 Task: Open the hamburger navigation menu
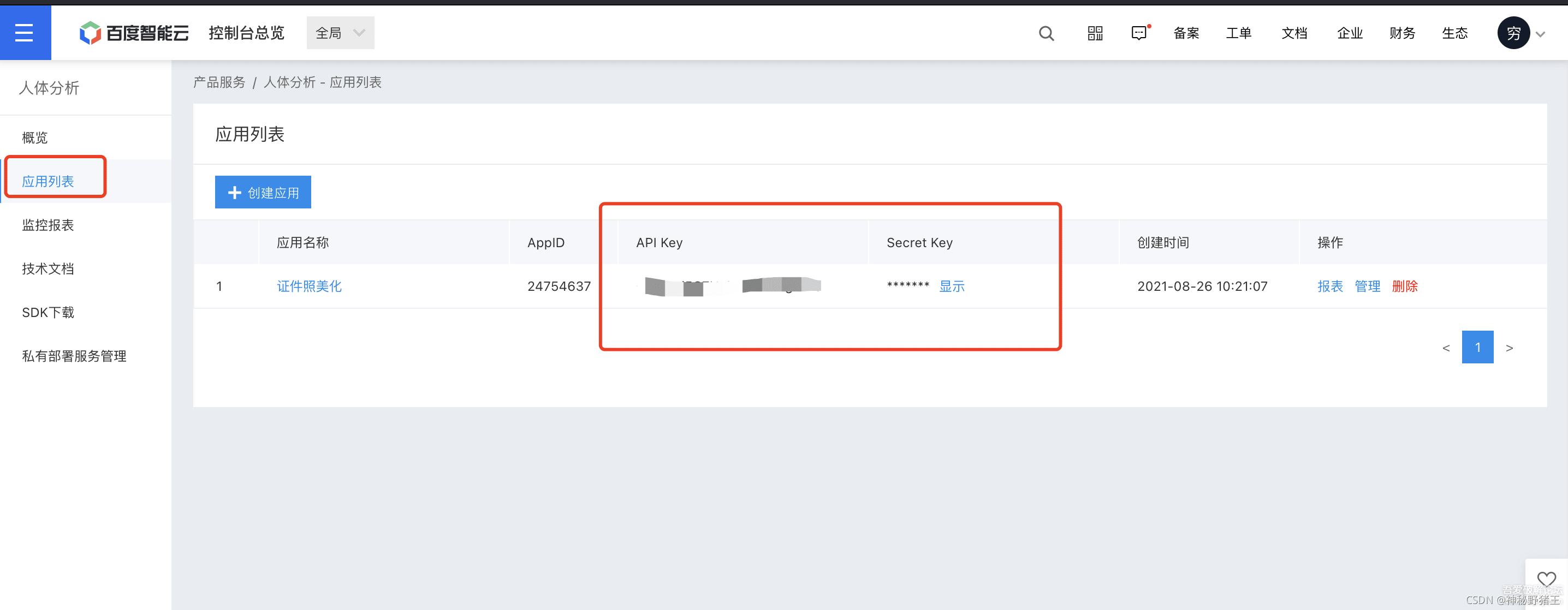[25, 33]
